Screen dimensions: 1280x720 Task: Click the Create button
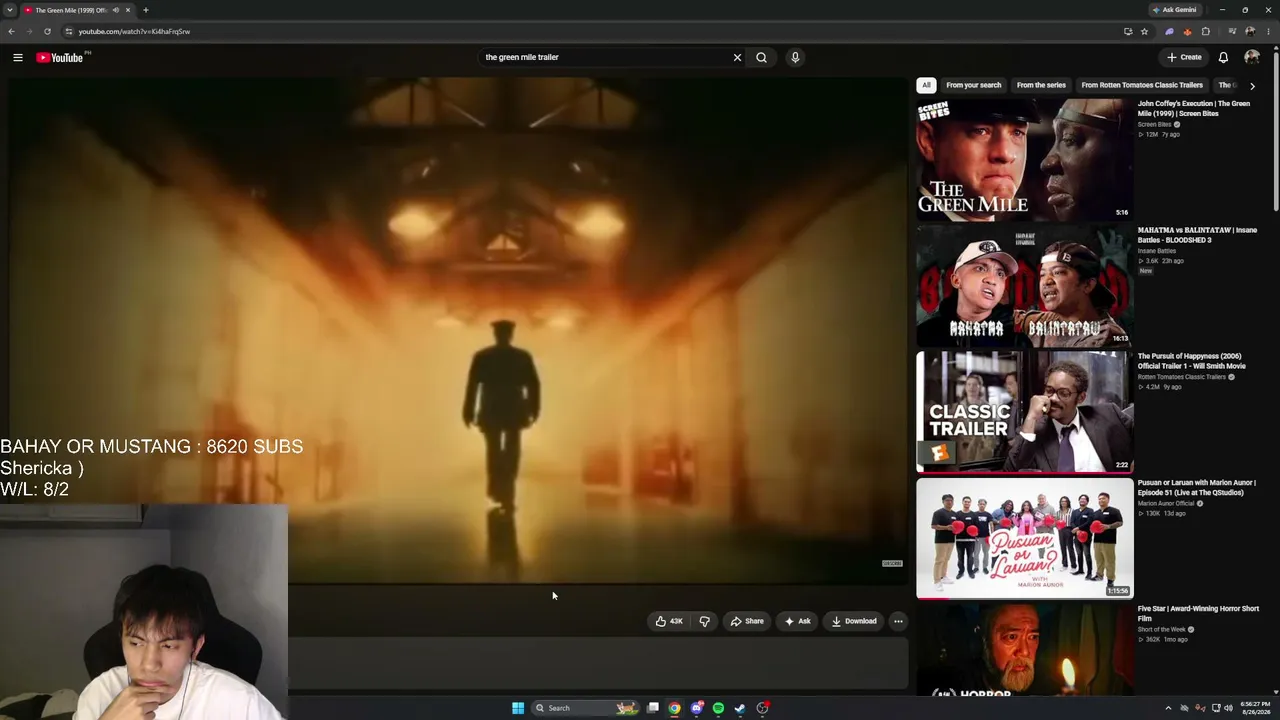[1184, 57]
